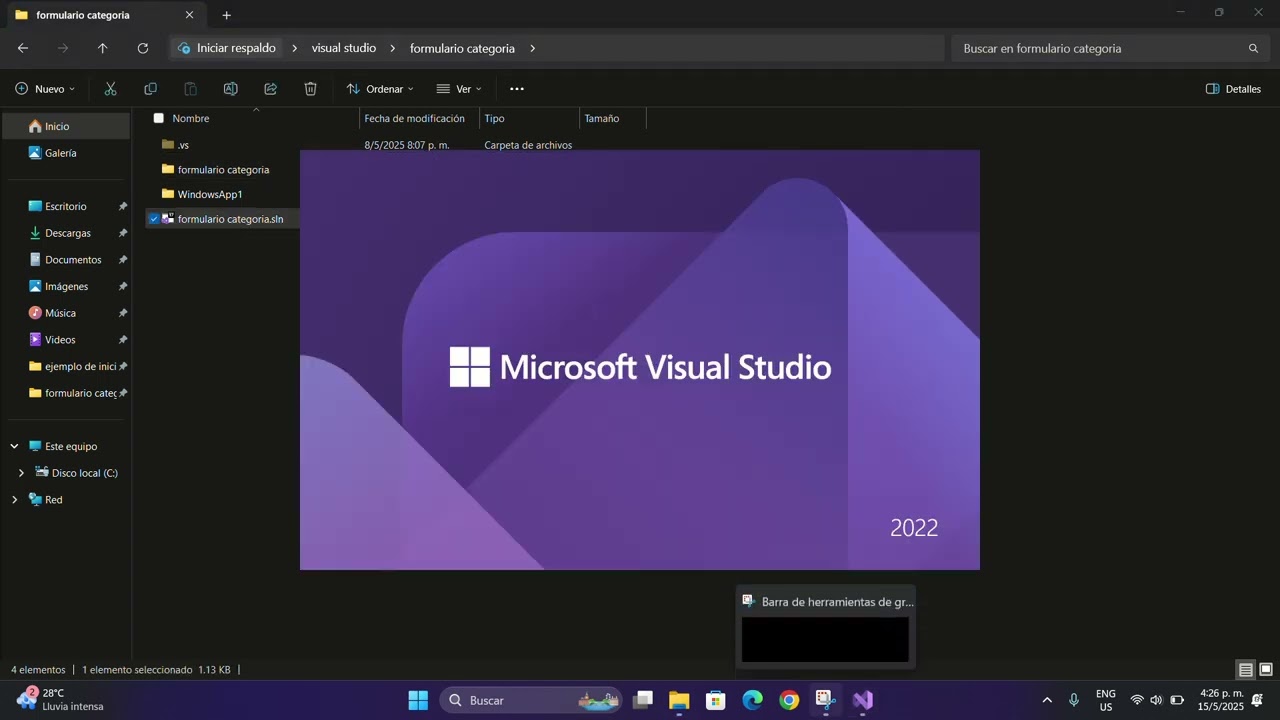The image size is (1280, 720).
Task: Click the Delete trash icon
Action: click(311, 89)
